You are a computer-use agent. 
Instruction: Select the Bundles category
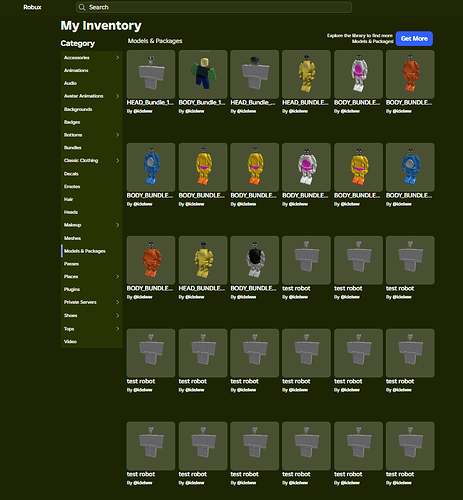coord(73,148)
